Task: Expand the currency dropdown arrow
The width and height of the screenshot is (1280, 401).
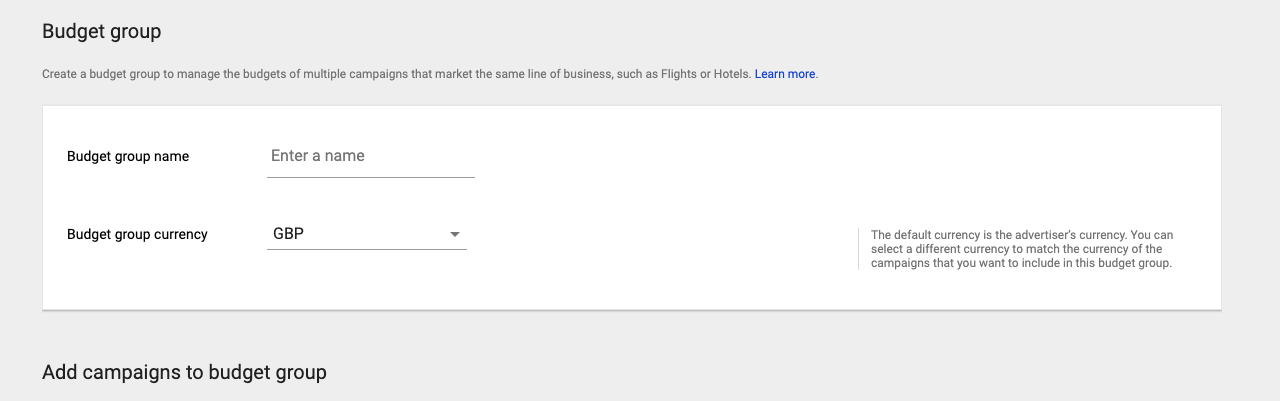Action: 455,234
